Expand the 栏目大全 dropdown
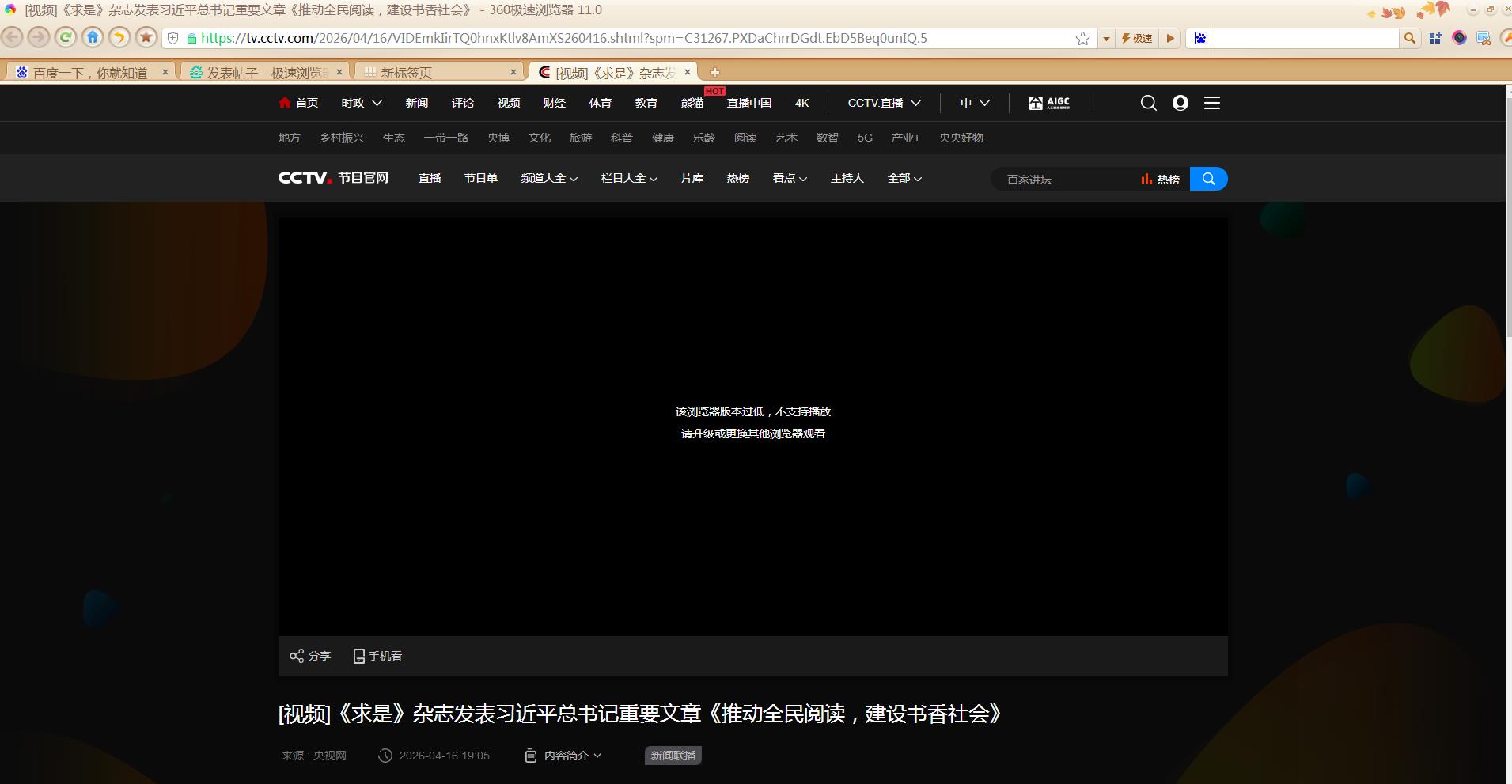This screenshot has width=1512, height=784. point(629,178)
